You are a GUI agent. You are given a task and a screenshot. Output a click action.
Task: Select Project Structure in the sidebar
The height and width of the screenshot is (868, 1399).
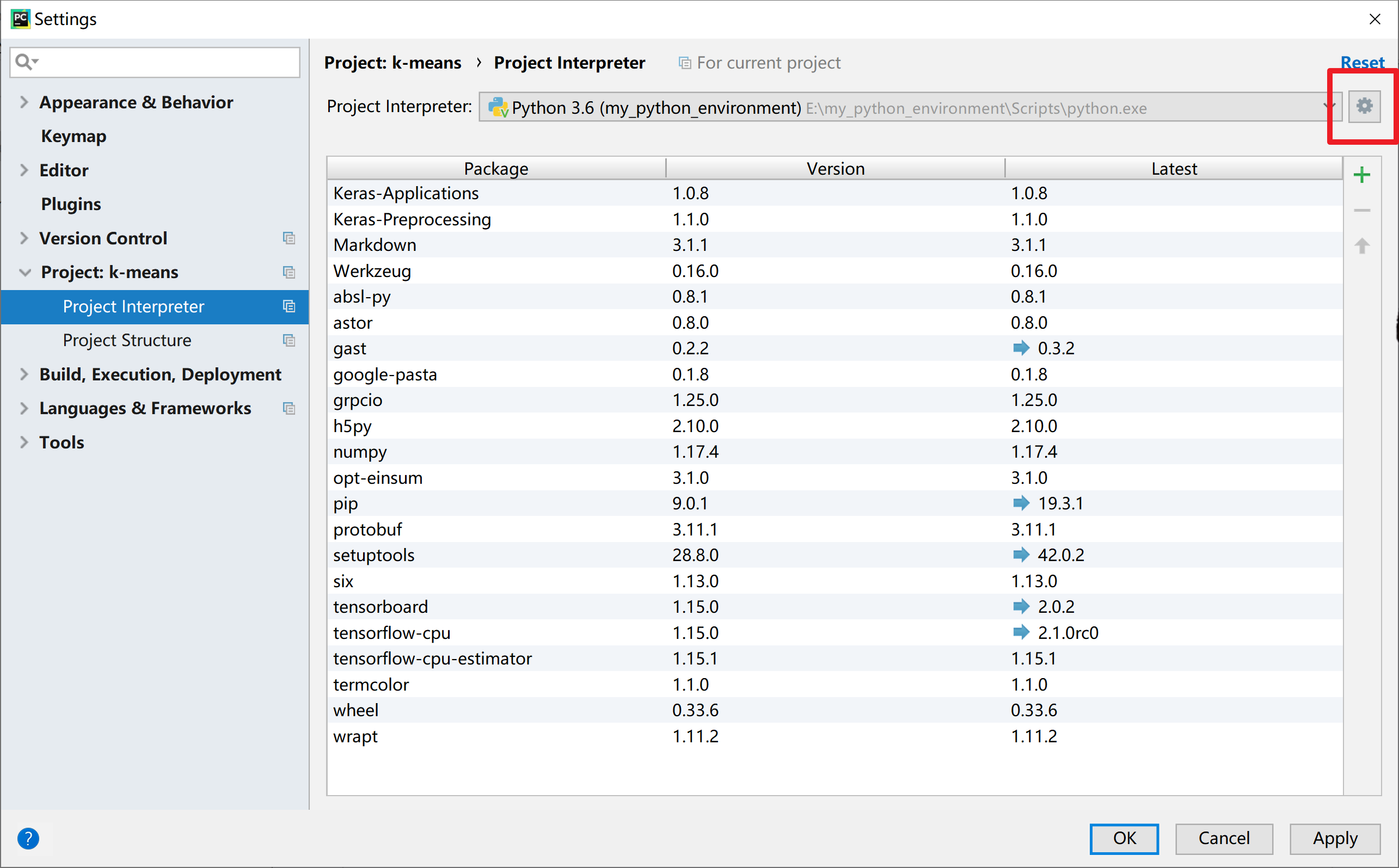127,341
